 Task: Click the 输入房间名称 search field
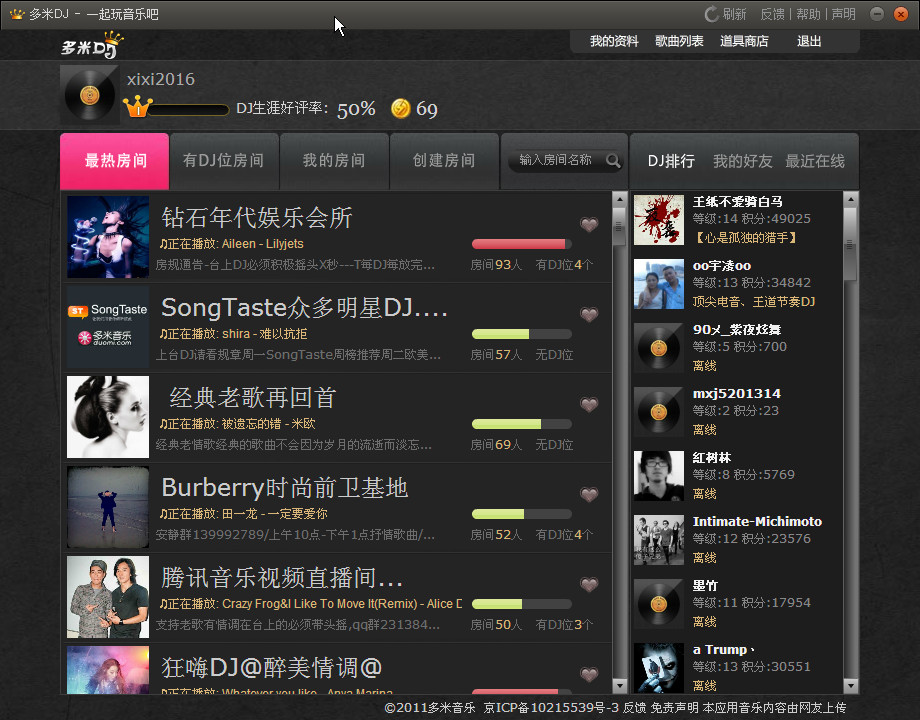(x=555, y=160)
